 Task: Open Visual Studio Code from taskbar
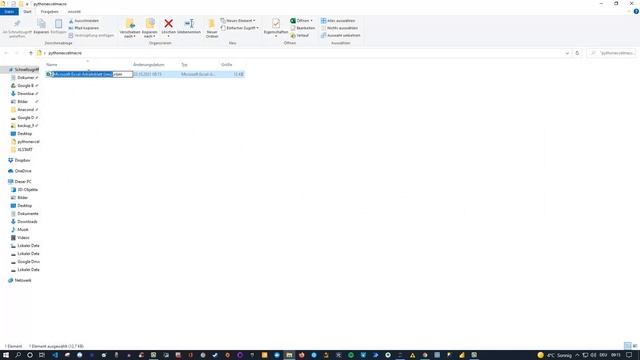tap(55, 355)
